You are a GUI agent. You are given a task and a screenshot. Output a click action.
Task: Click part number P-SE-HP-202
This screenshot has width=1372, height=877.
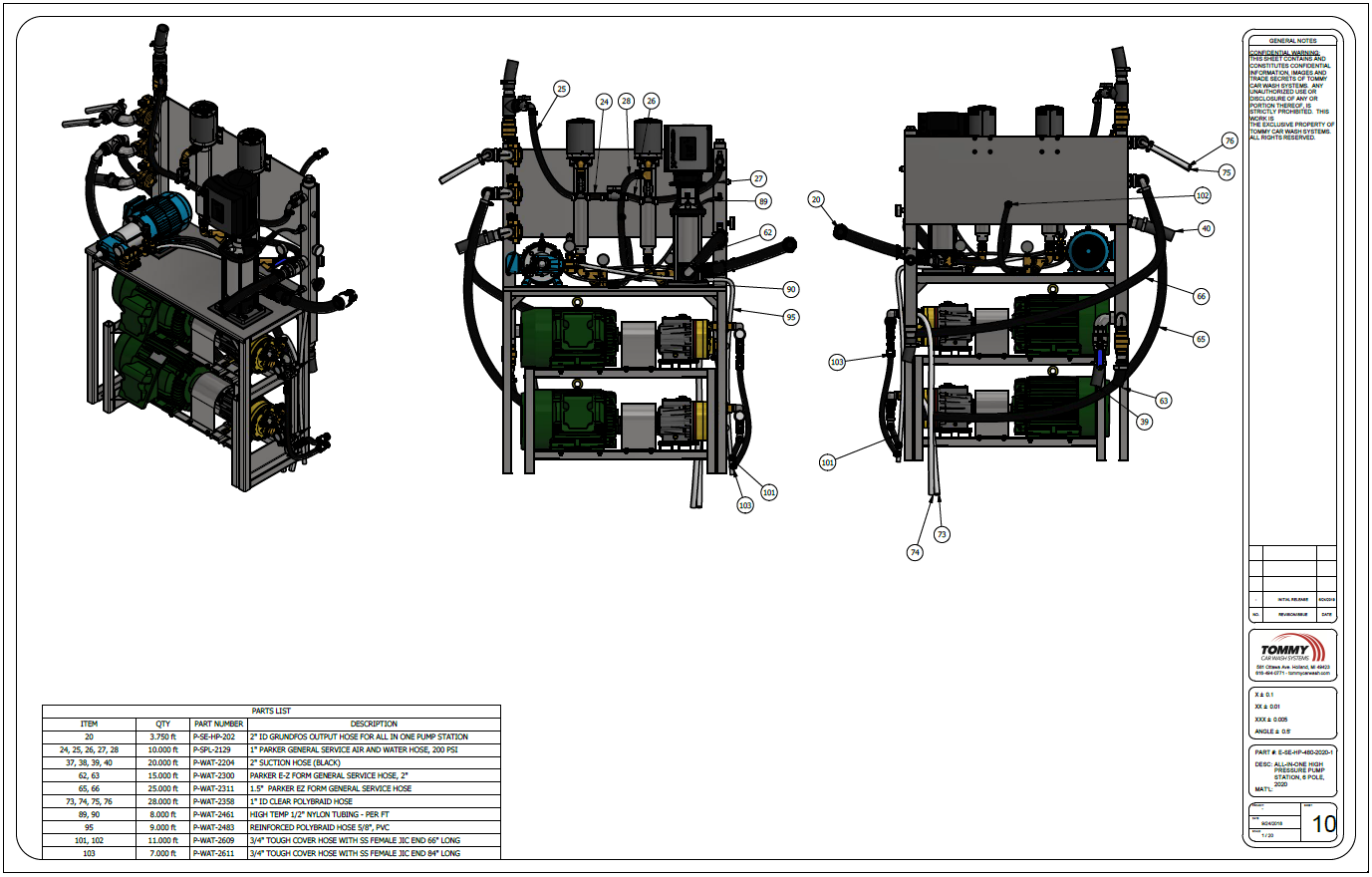214,736
